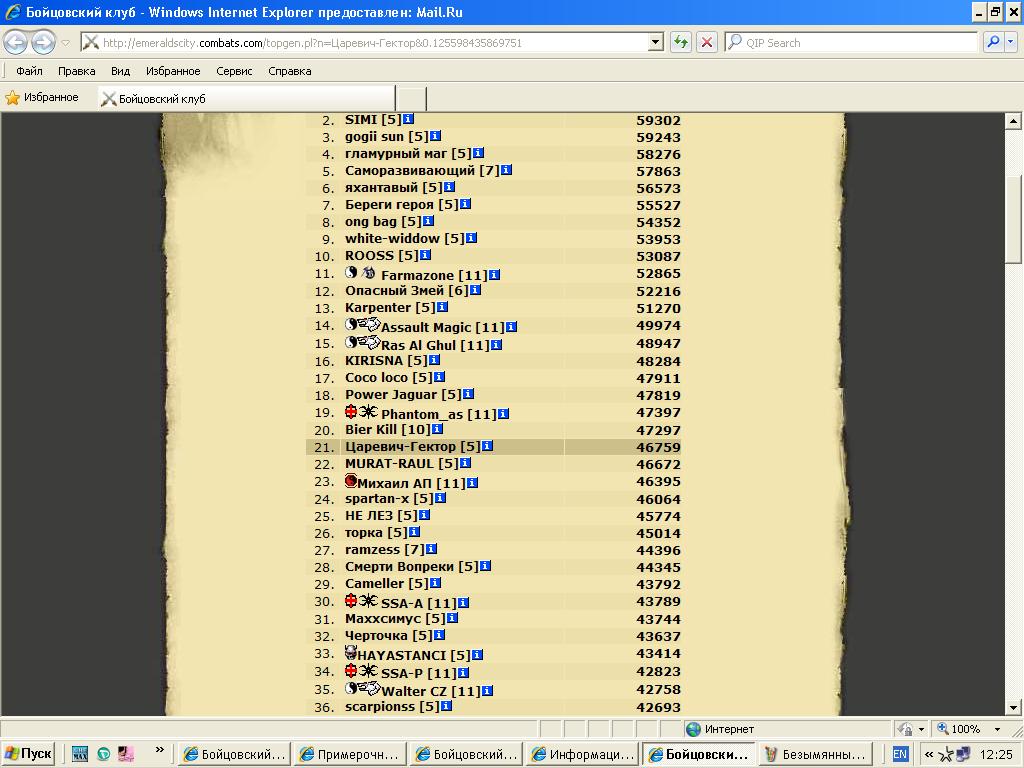This screenshot has width=1024, height=768.
Task: Open the Файл menu
Action: 29,71
